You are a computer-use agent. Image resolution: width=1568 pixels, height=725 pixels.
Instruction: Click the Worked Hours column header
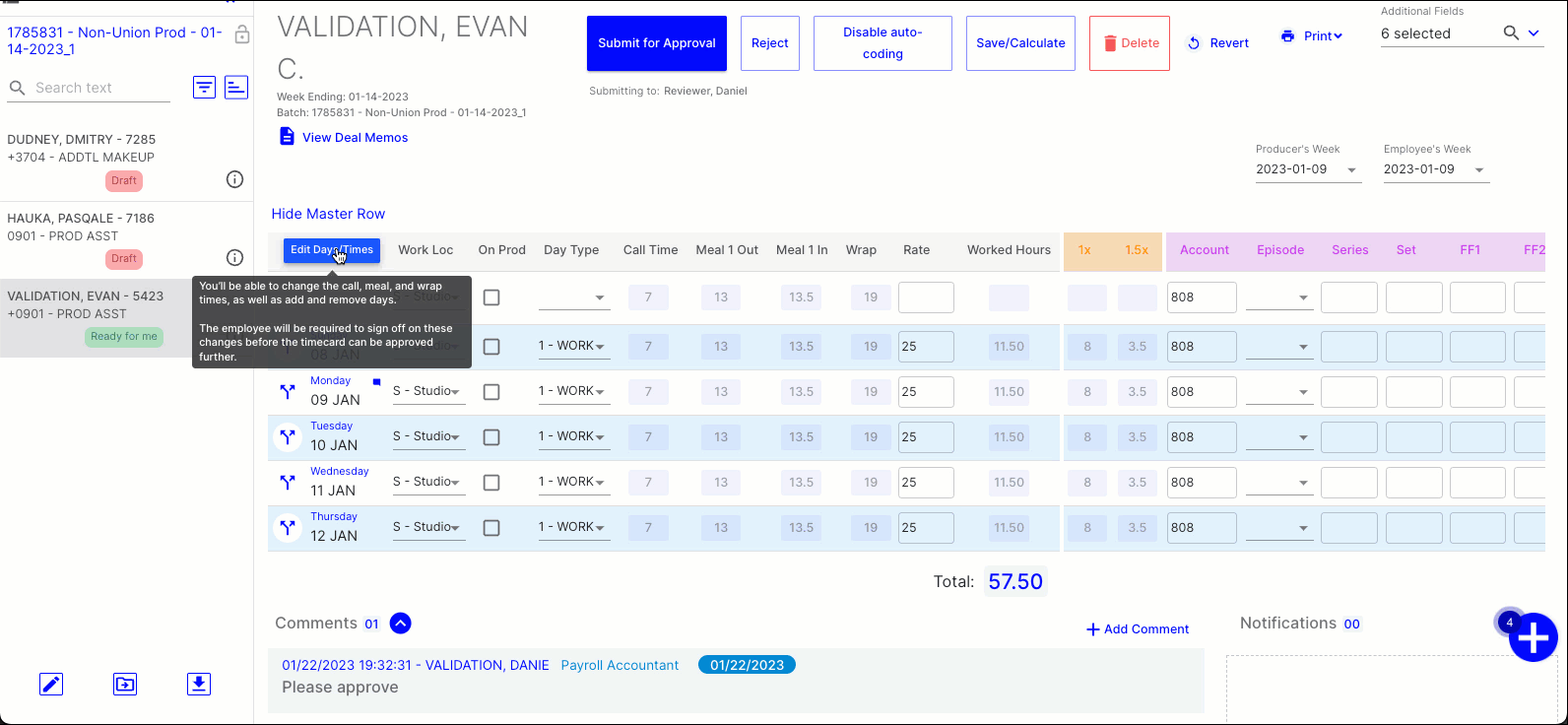pos(1009,250)
